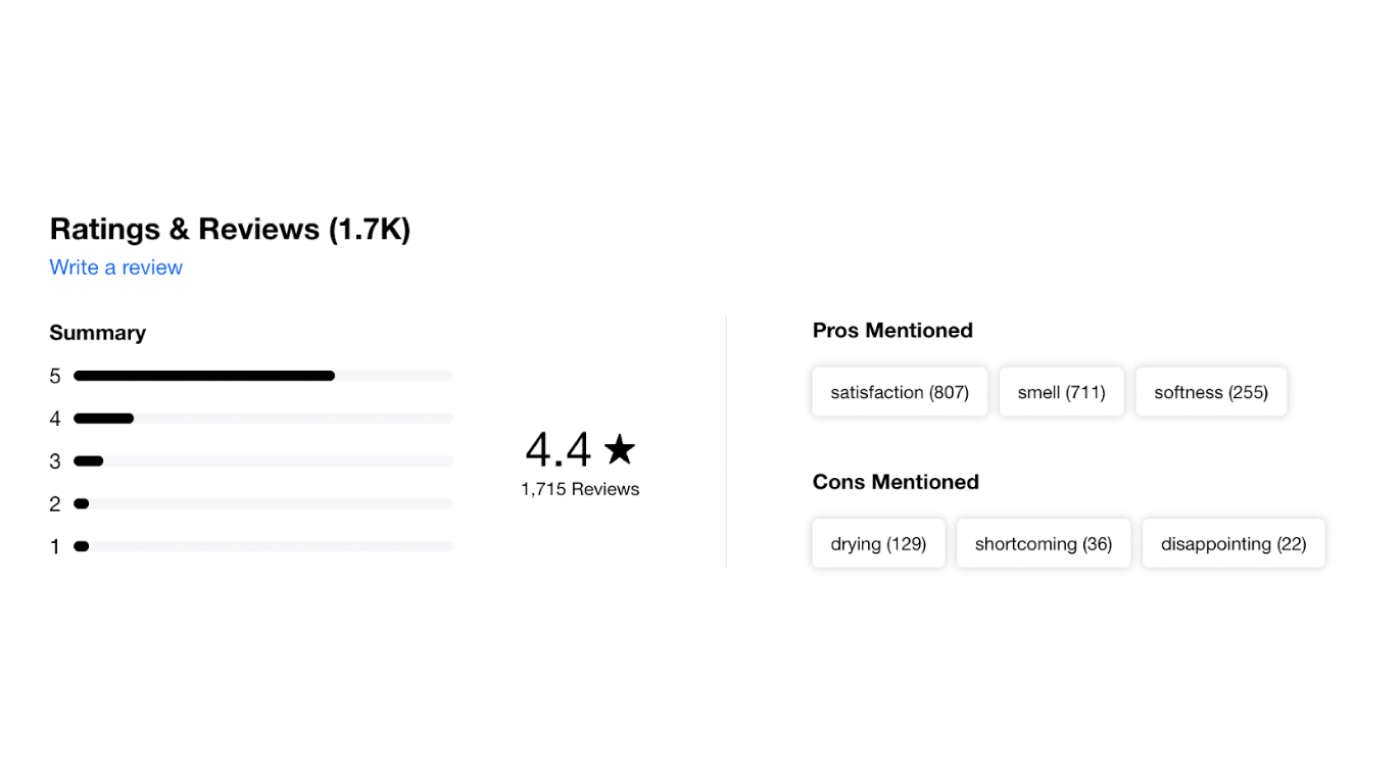This screenshot has width=1400, height=780.
Task: Filter by the 1-star rating bar
Action: click(263, 546)
